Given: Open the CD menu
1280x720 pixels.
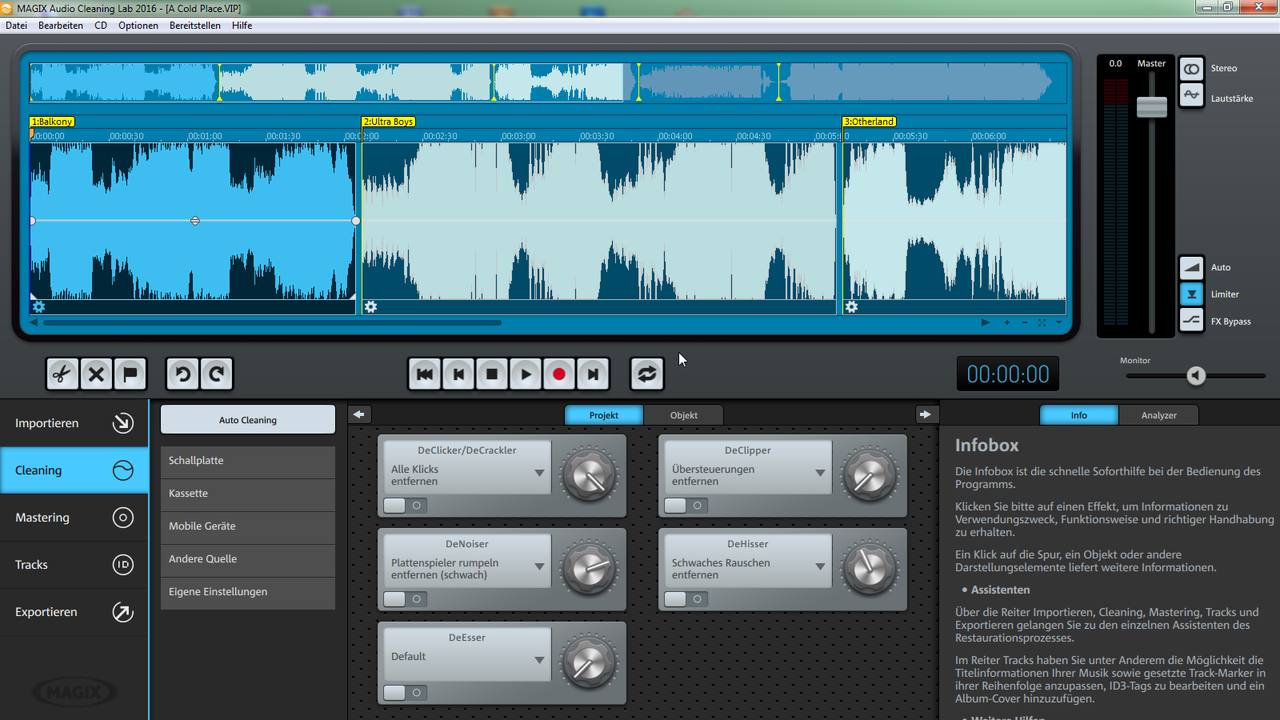Looking at the screenshot, I should (101, 25).
